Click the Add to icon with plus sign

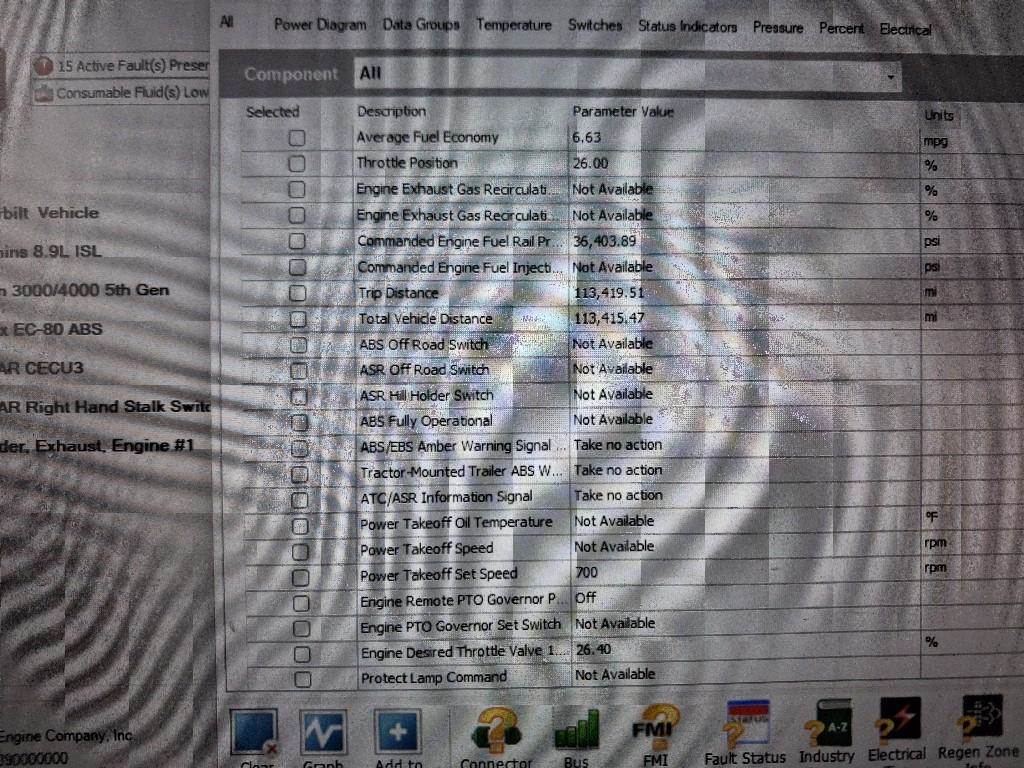click(397, 733)
